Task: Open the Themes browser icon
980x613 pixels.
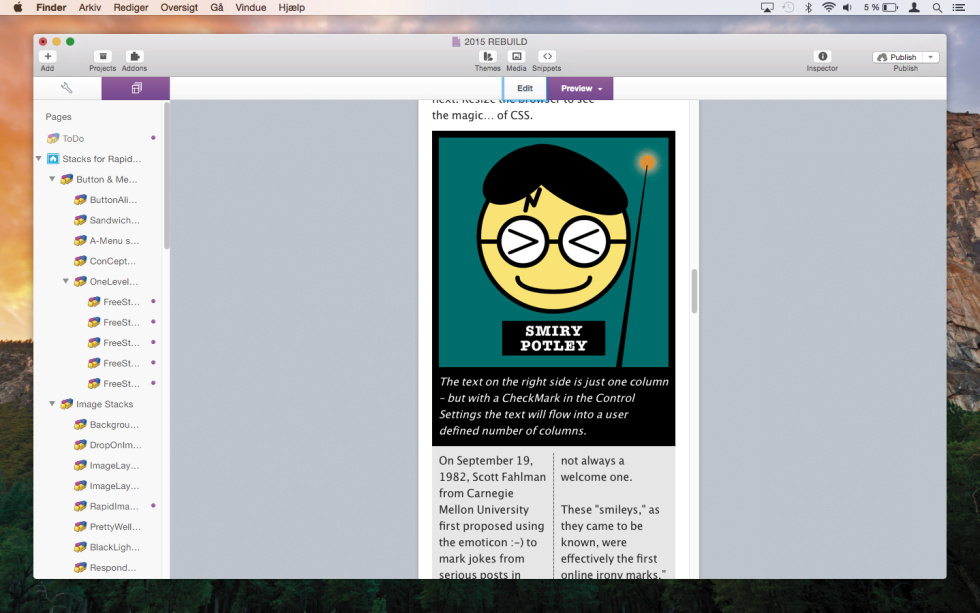Action: pos(488,56)
